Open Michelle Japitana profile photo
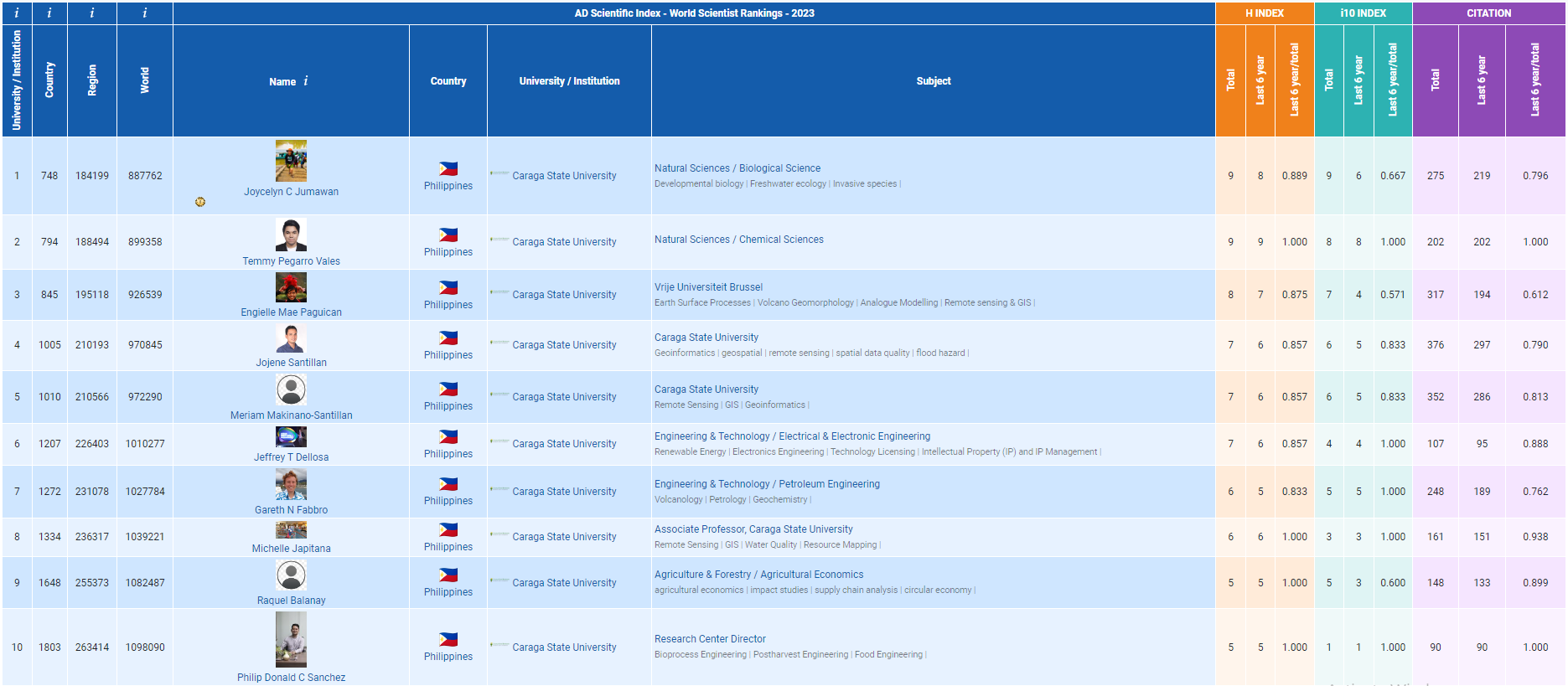The height and width of the screenshot is (686, 1568). [292, 530]
